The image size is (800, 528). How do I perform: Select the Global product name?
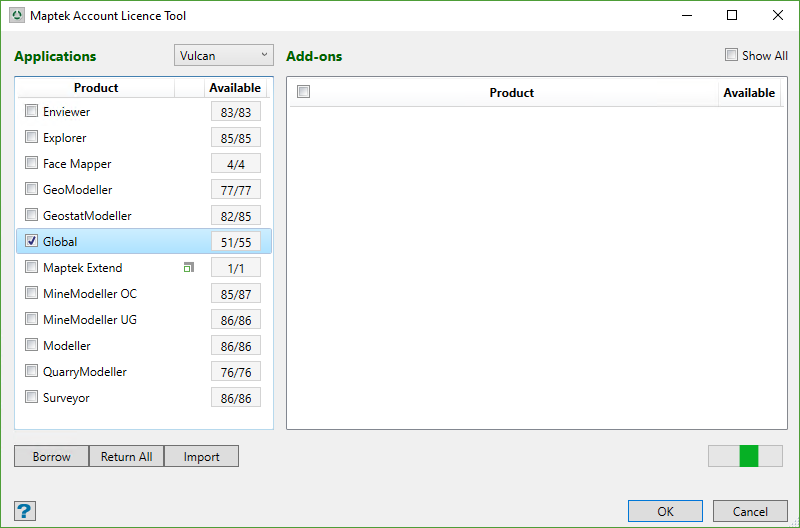[60, 242]
